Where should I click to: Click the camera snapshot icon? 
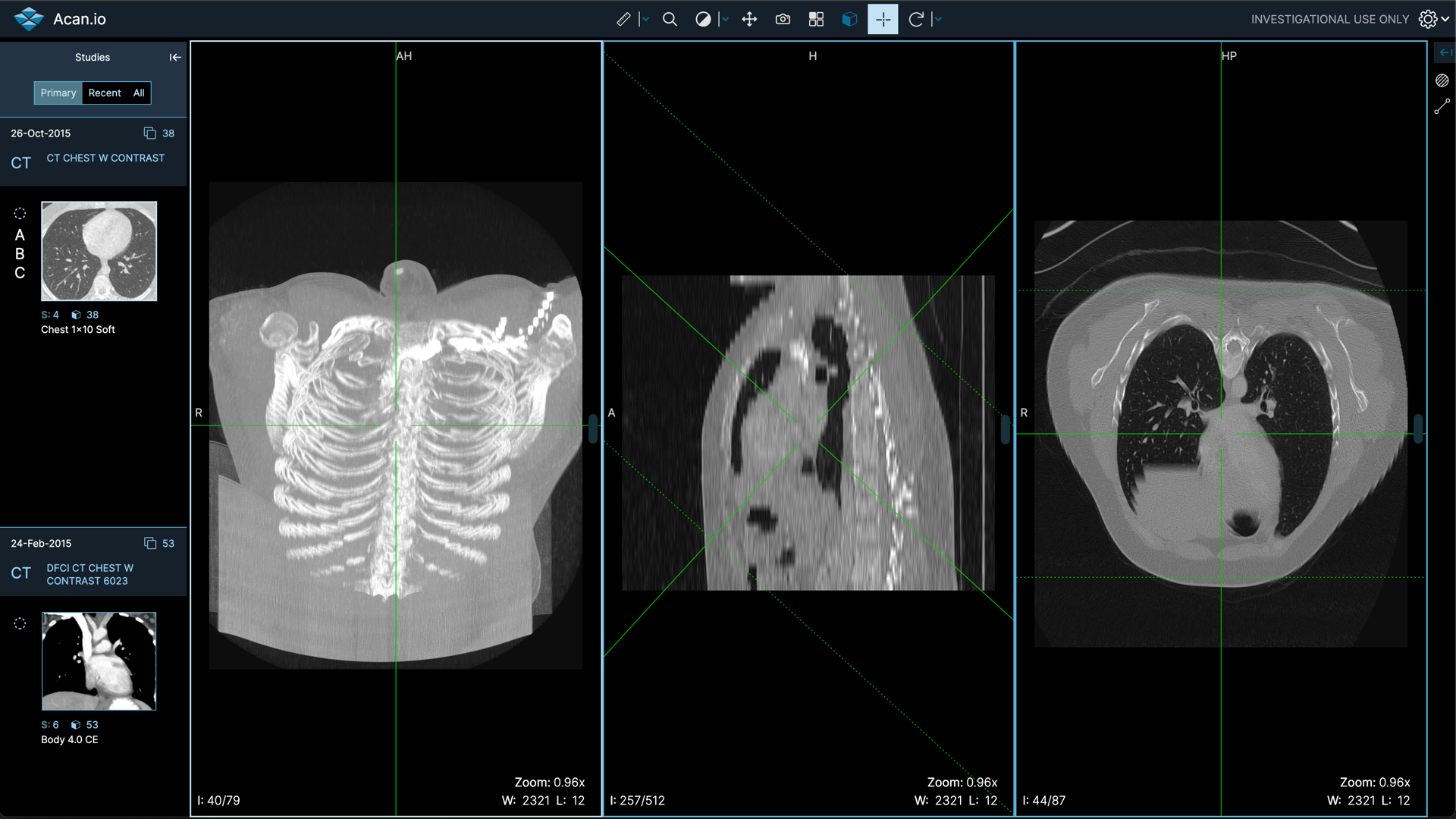click(783, 20)
